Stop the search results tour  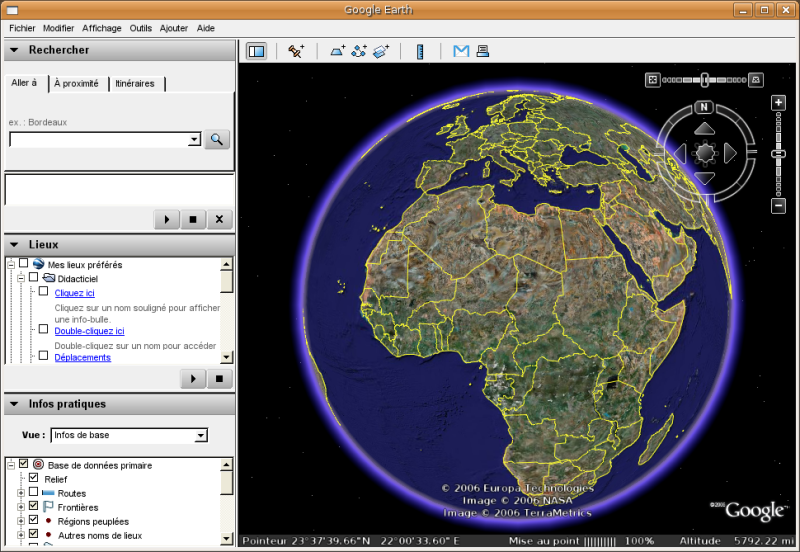click(193, 219)
